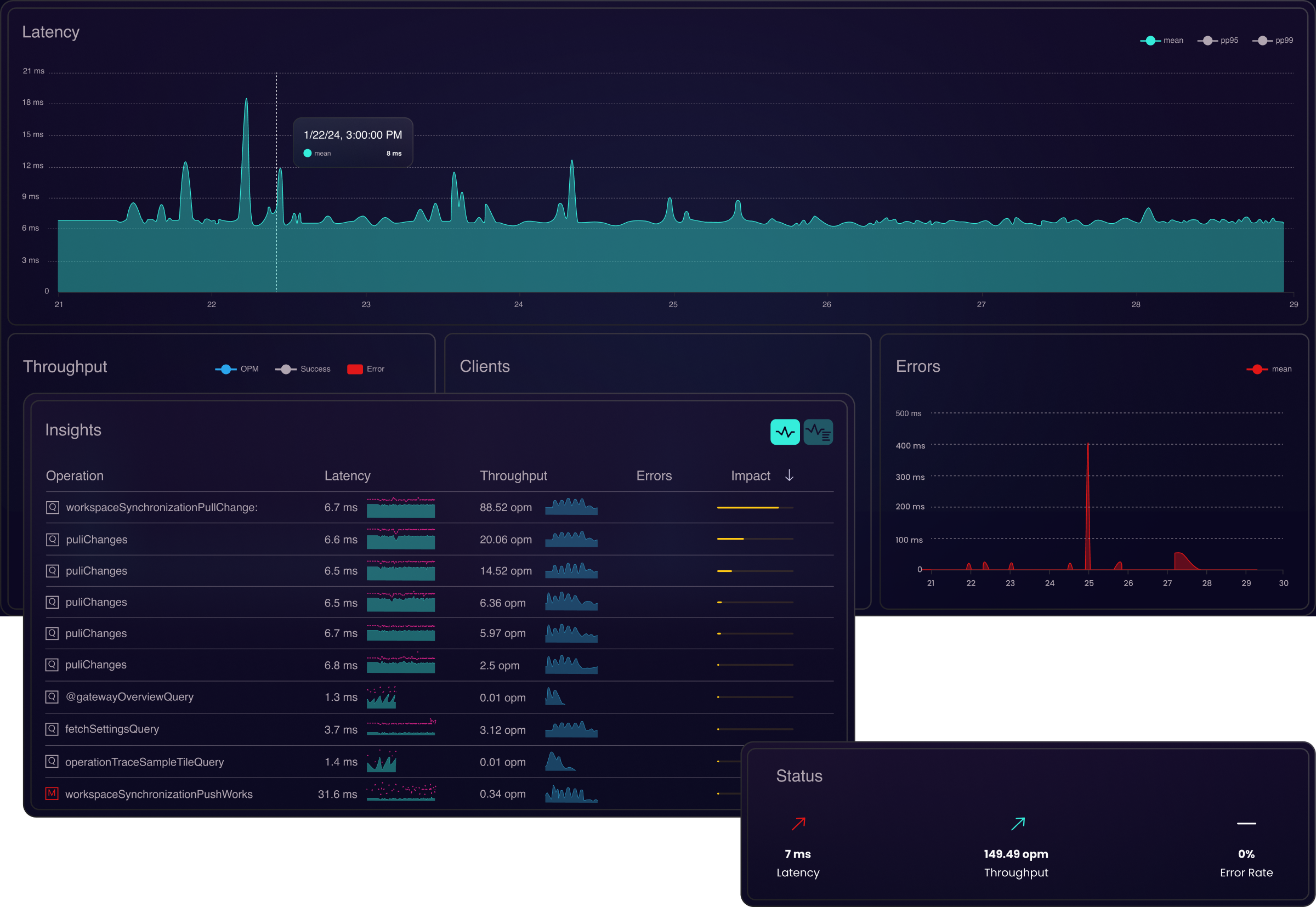
Task: Click the red mutation icon beside workspaceSynchronizationPushWorks
Action: pyautogui.click(x=52, y=793)
